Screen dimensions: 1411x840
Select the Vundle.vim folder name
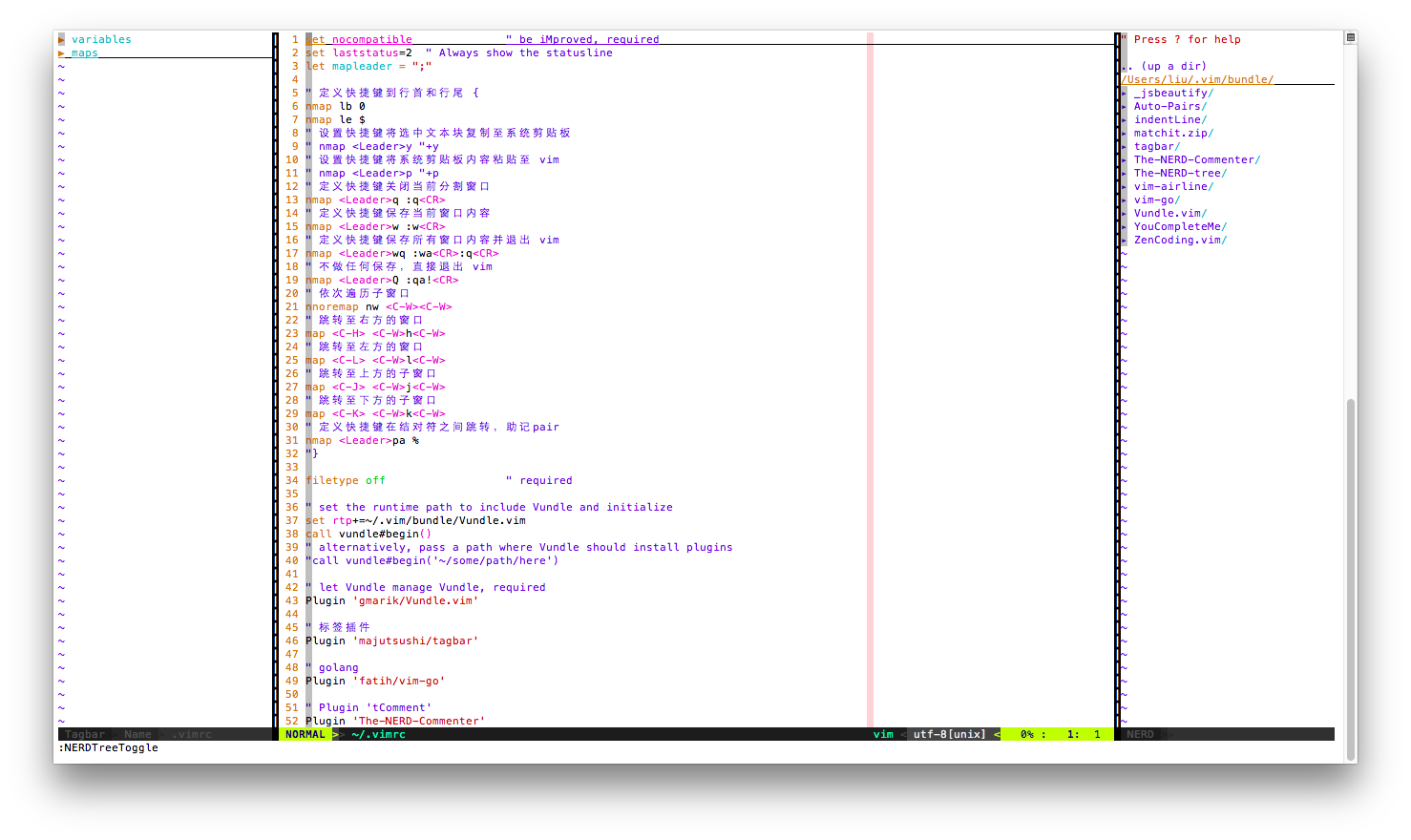[x=1170, y=214]
